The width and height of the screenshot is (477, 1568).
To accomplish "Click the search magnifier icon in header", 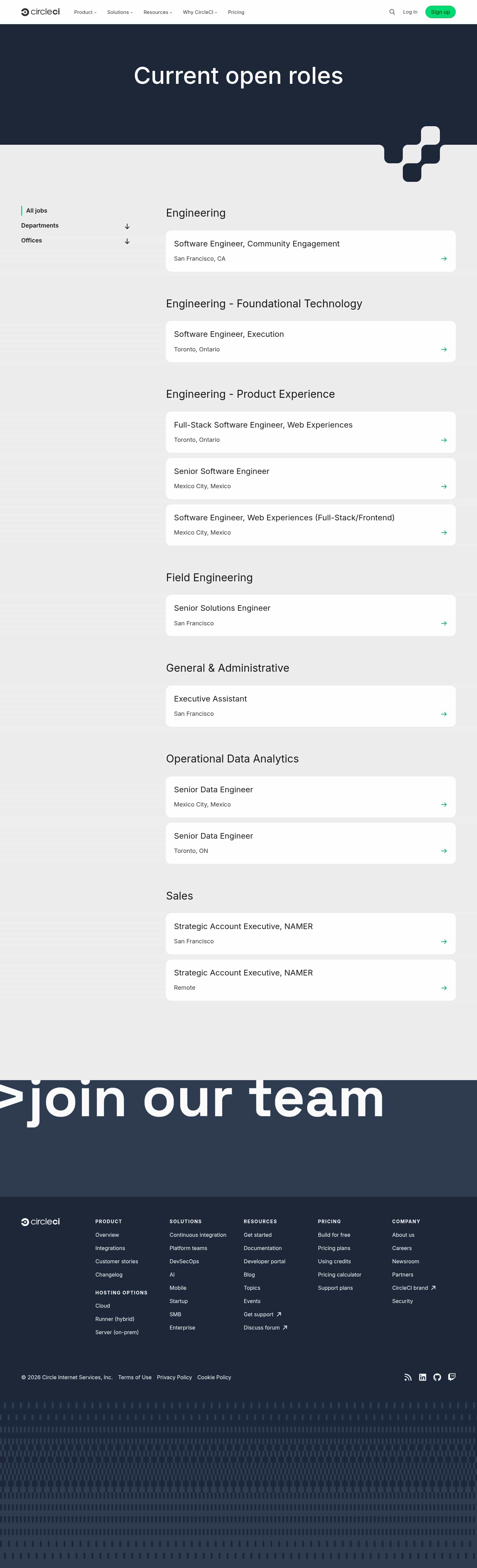I will click(392, 12).
